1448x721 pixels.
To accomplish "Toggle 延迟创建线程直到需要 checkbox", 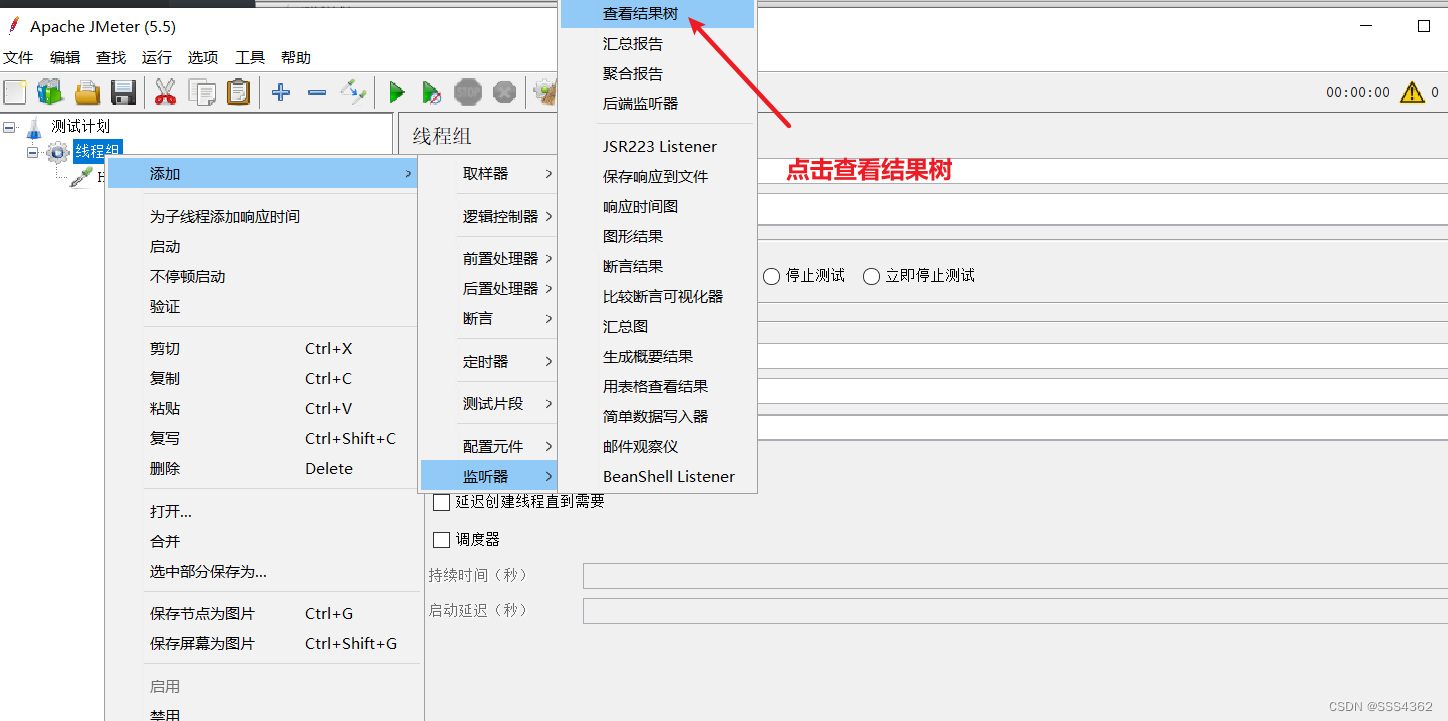I will tap(441, 502).
